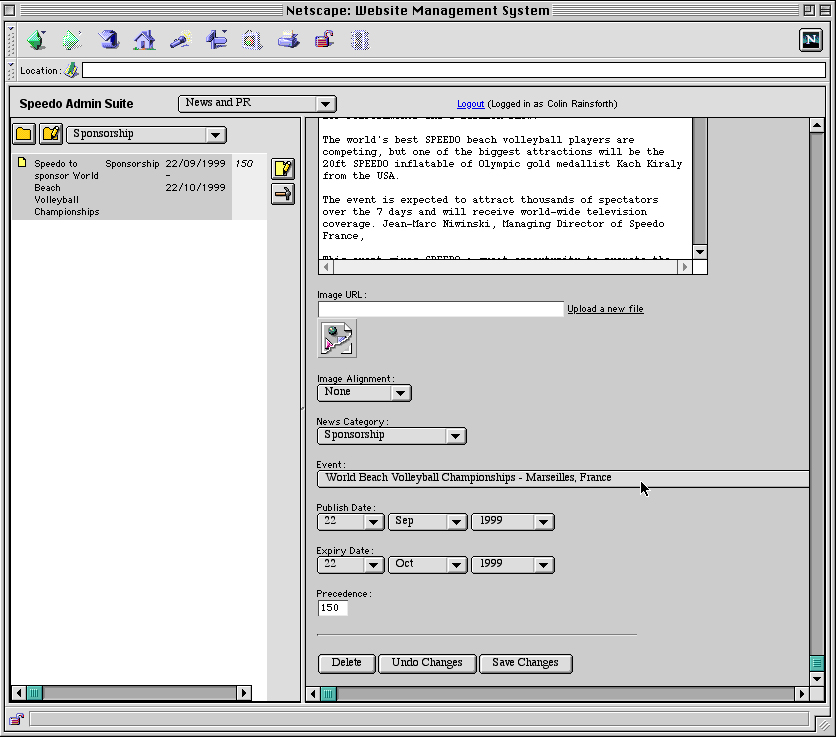836x737 pixels.
Task: Click the image picker icon below Image URL
Action: click(337, 339)
